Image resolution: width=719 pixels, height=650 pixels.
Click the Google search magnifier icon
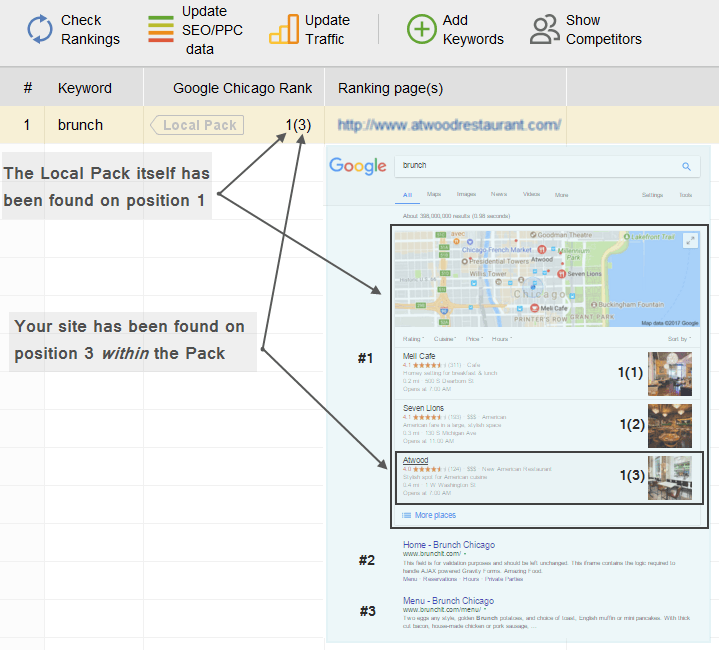[686, 166]
